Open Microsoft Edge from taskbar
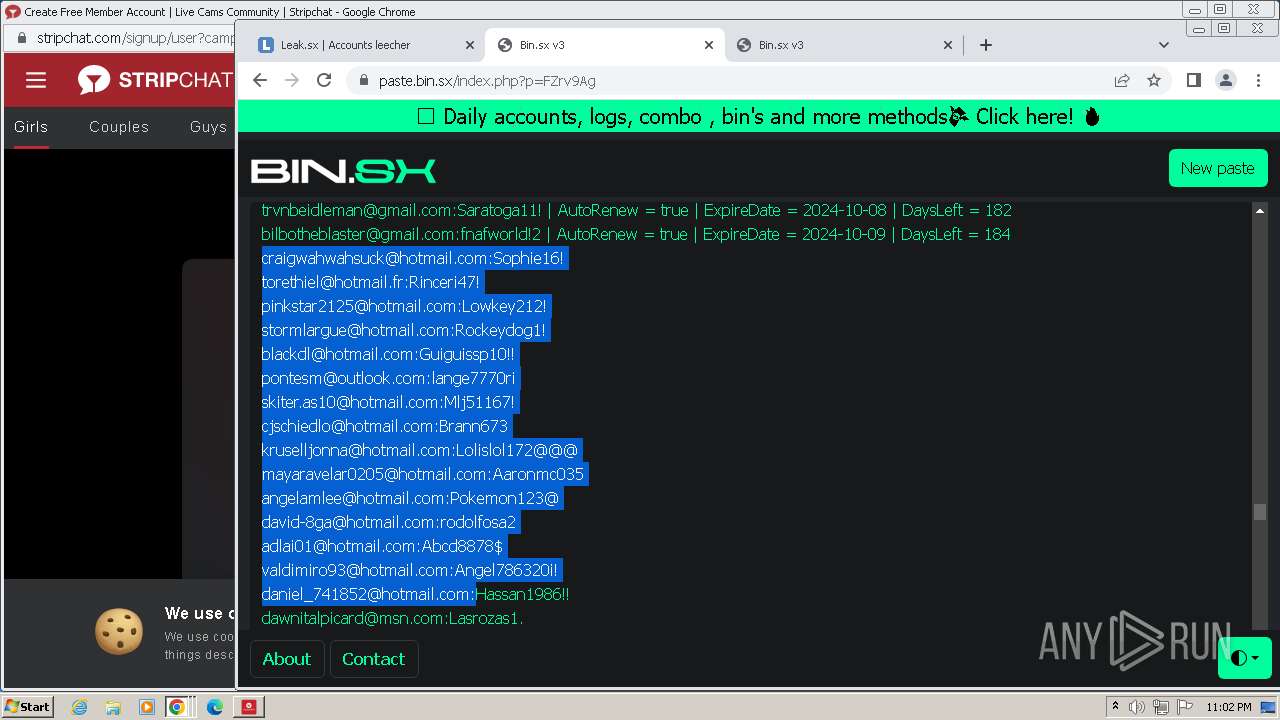 coord(215,707)
